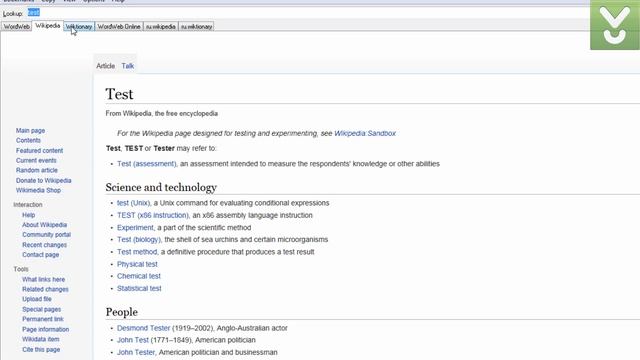This screenshot has height=360, width=640.
Task: Open Page information link
Action: coord(45,329)
